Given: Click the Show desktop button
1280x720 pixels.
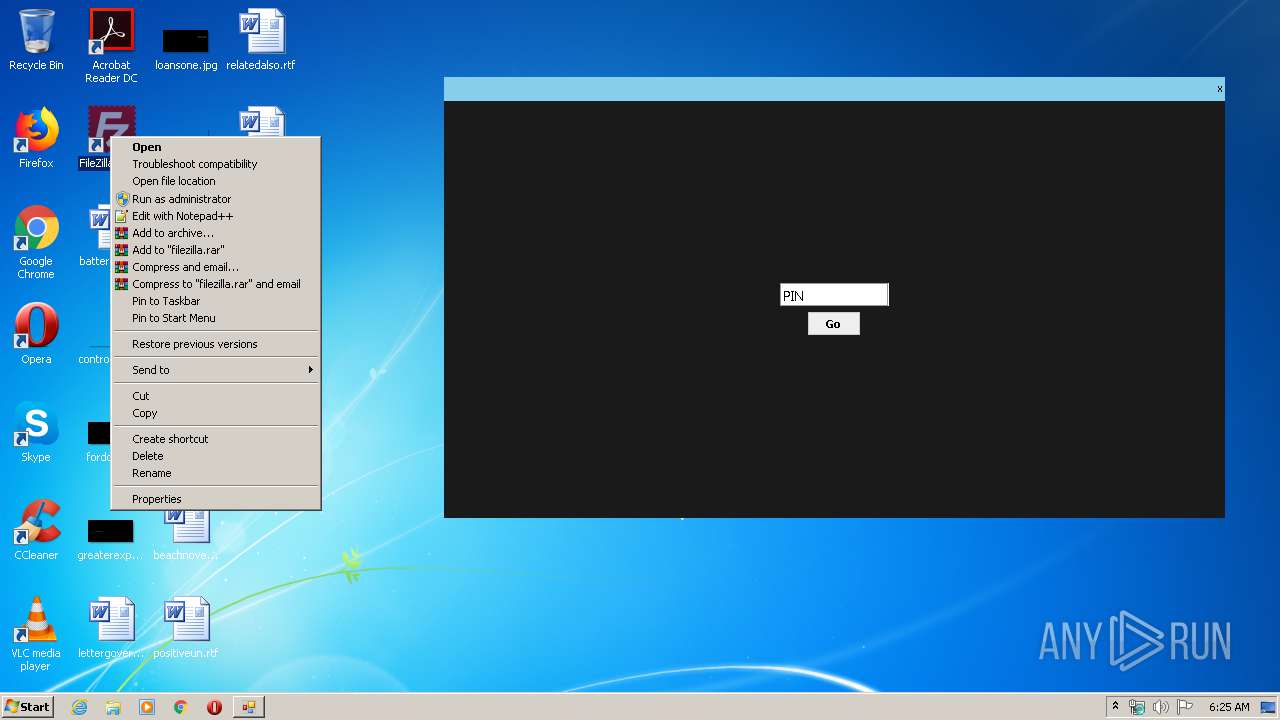Looking at the screenshot, I should click(1270, 707).
